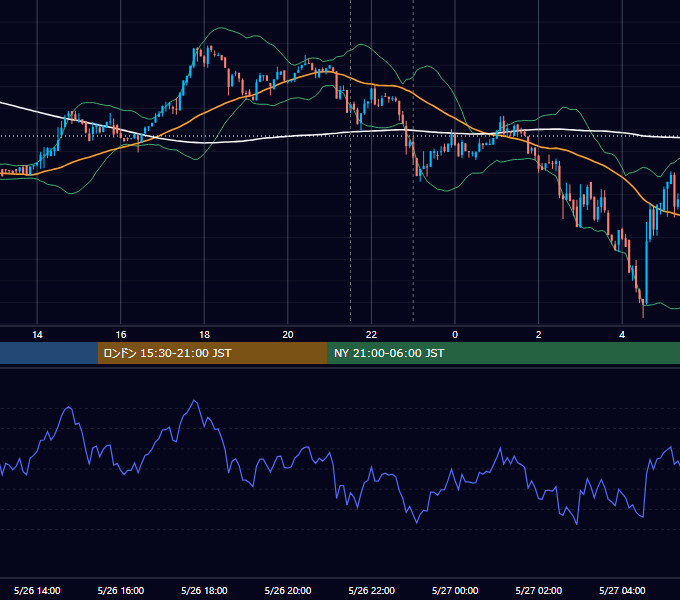Click the '22' hour label on price axis

tap(371, 335)
